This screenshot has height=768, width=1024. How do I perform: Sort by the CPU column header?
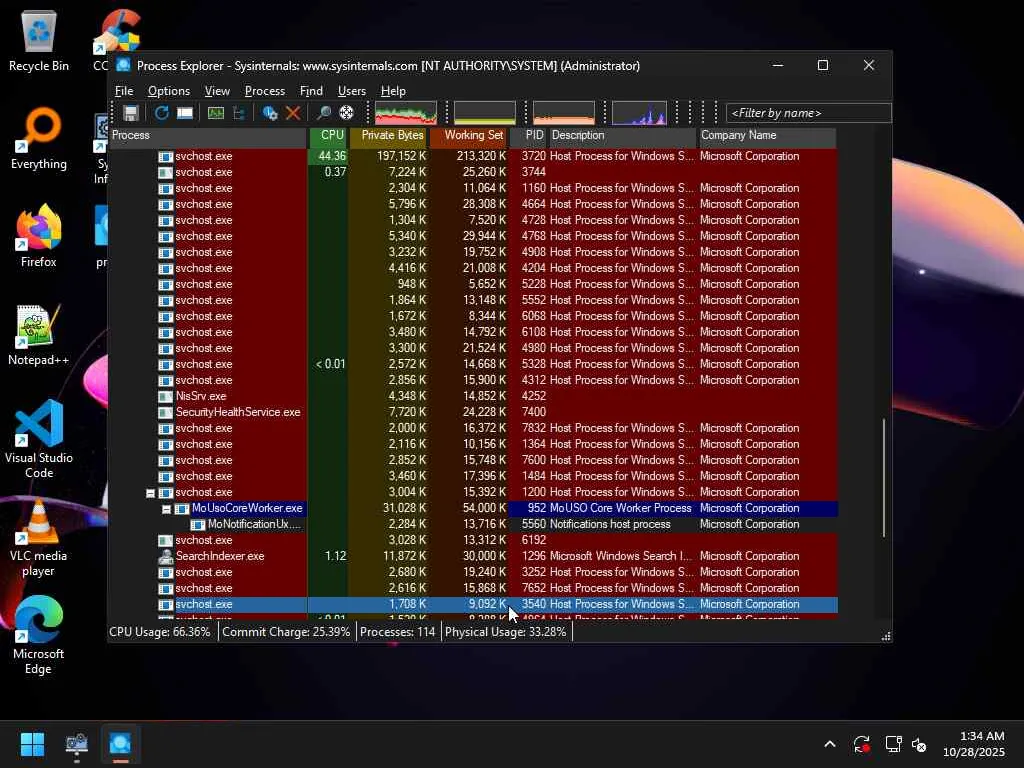coord(328,136)
